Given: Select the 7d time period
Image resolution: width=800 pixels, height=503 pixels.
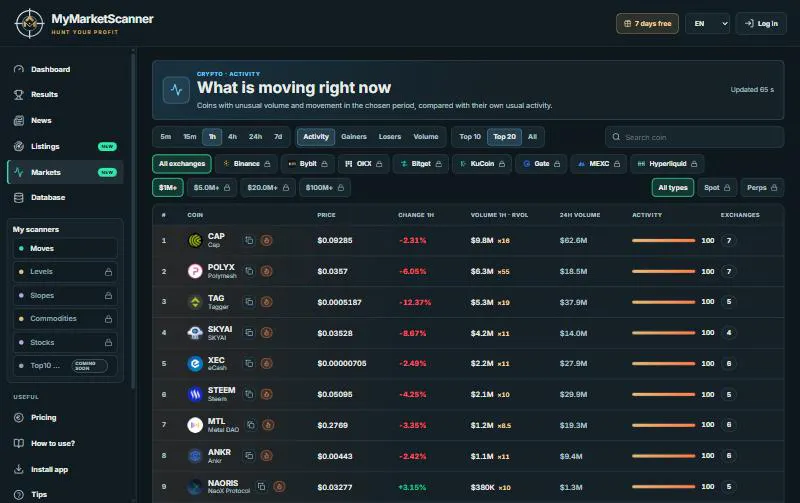Looking at the screenshot, I should pyautogui.click(x=278, y=137).
